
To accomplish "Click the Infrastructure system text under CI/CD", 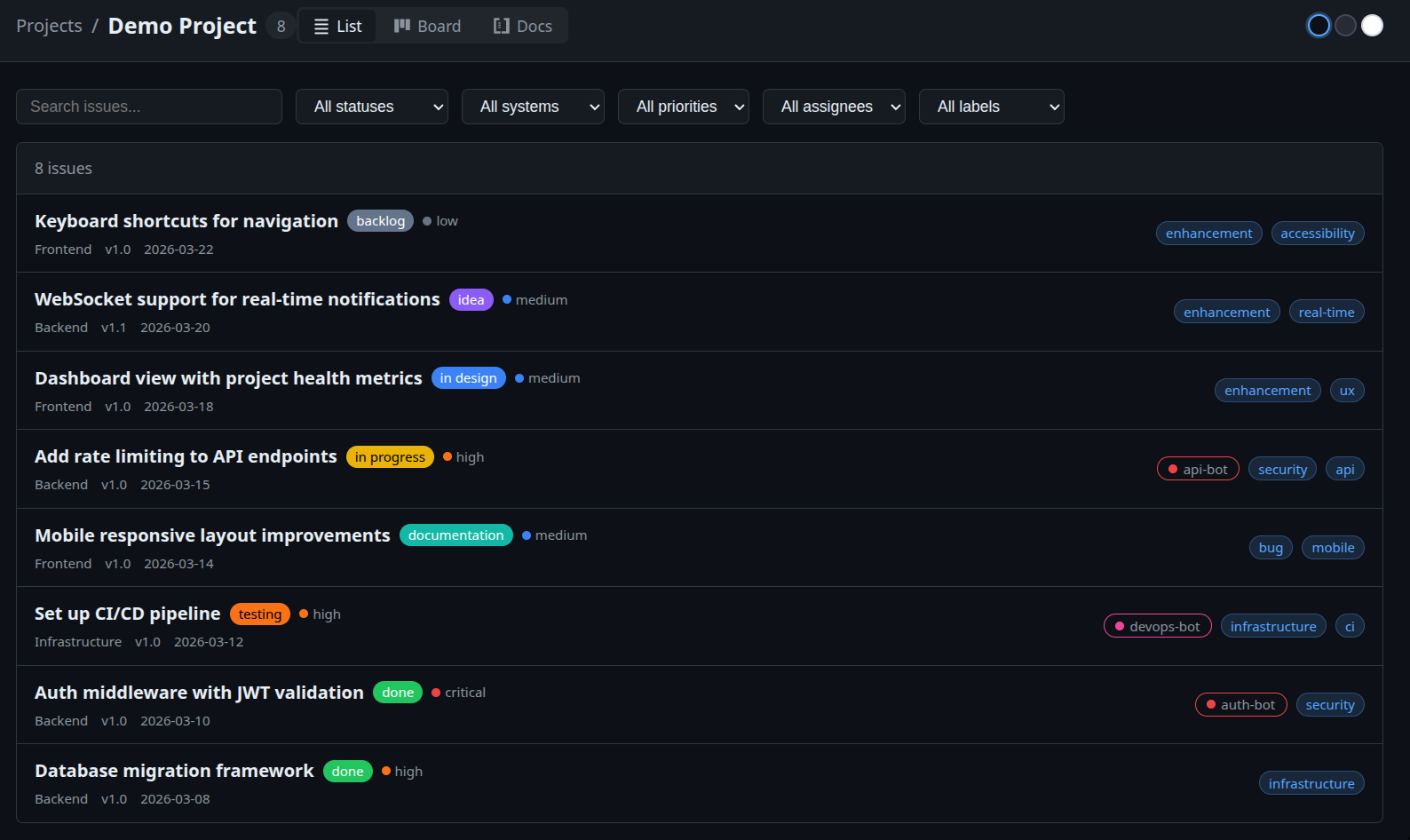I will click(78, 642).
